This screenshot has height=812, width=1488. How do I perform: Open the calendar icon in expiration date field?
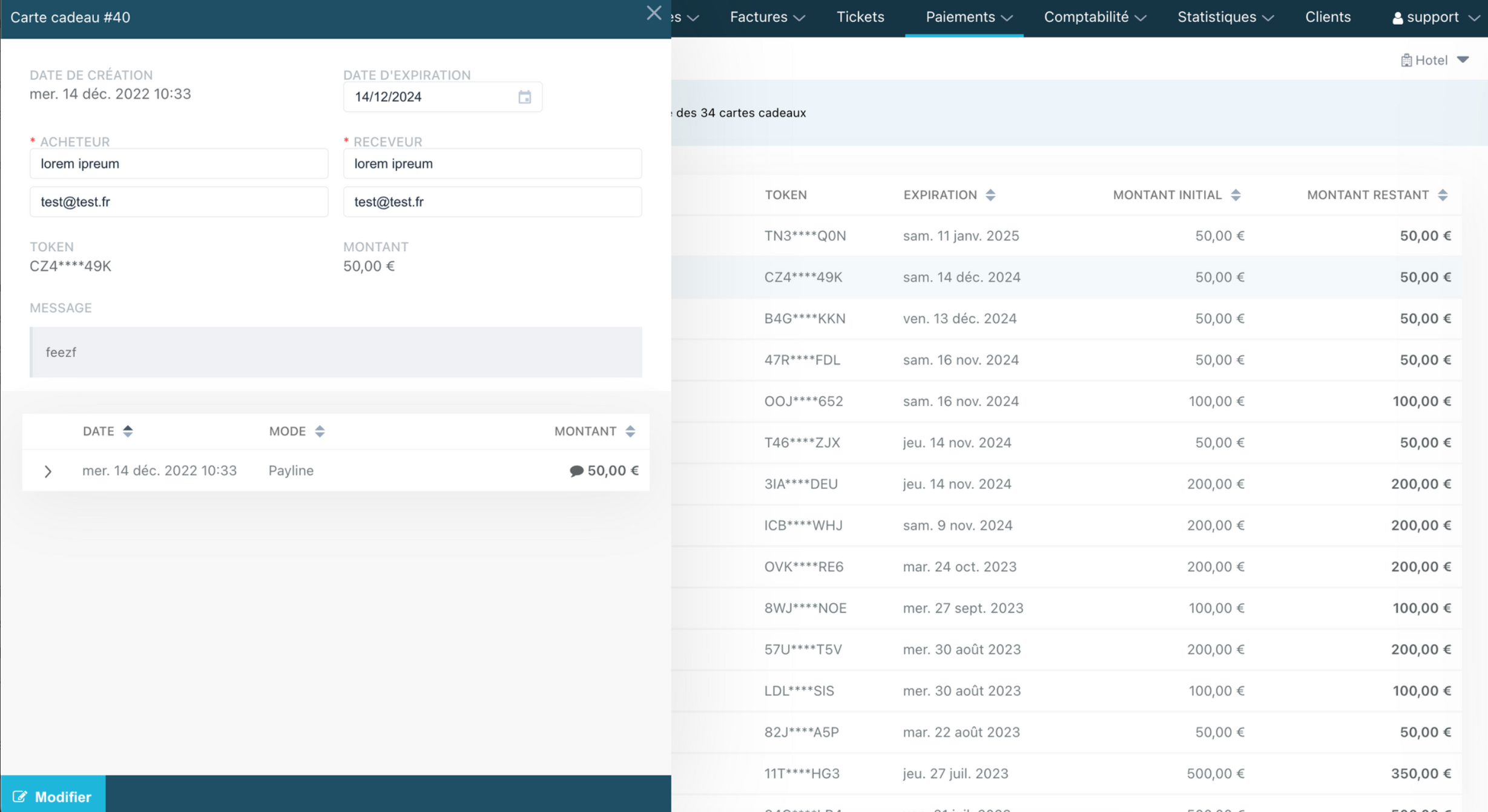pos(524,97)
